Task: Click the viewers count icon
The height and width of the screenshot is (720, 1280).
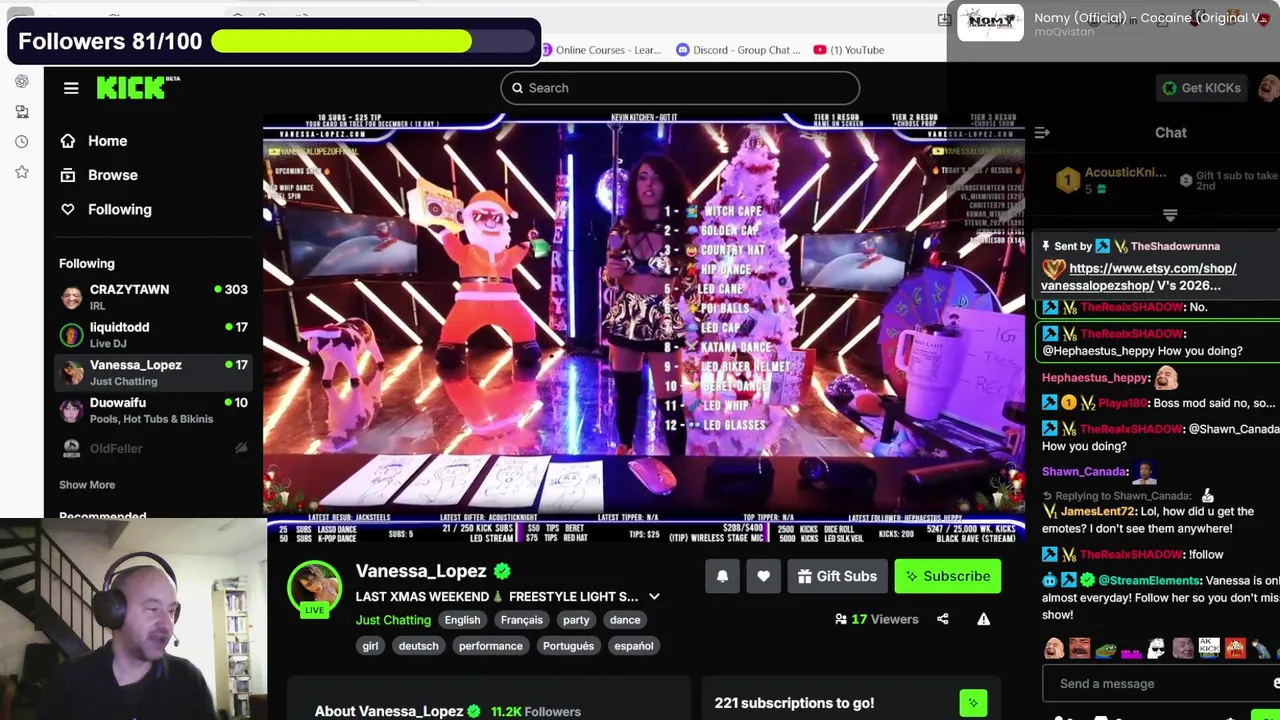Action: pyautogui.click(x=841, y=619)
